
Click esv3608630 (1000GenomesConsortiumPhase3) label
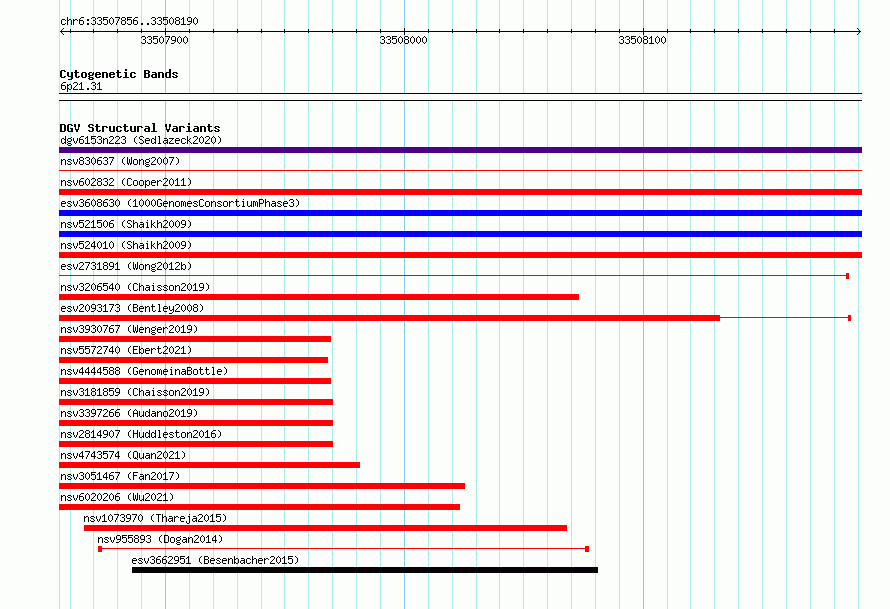click(x=180, y=203)
